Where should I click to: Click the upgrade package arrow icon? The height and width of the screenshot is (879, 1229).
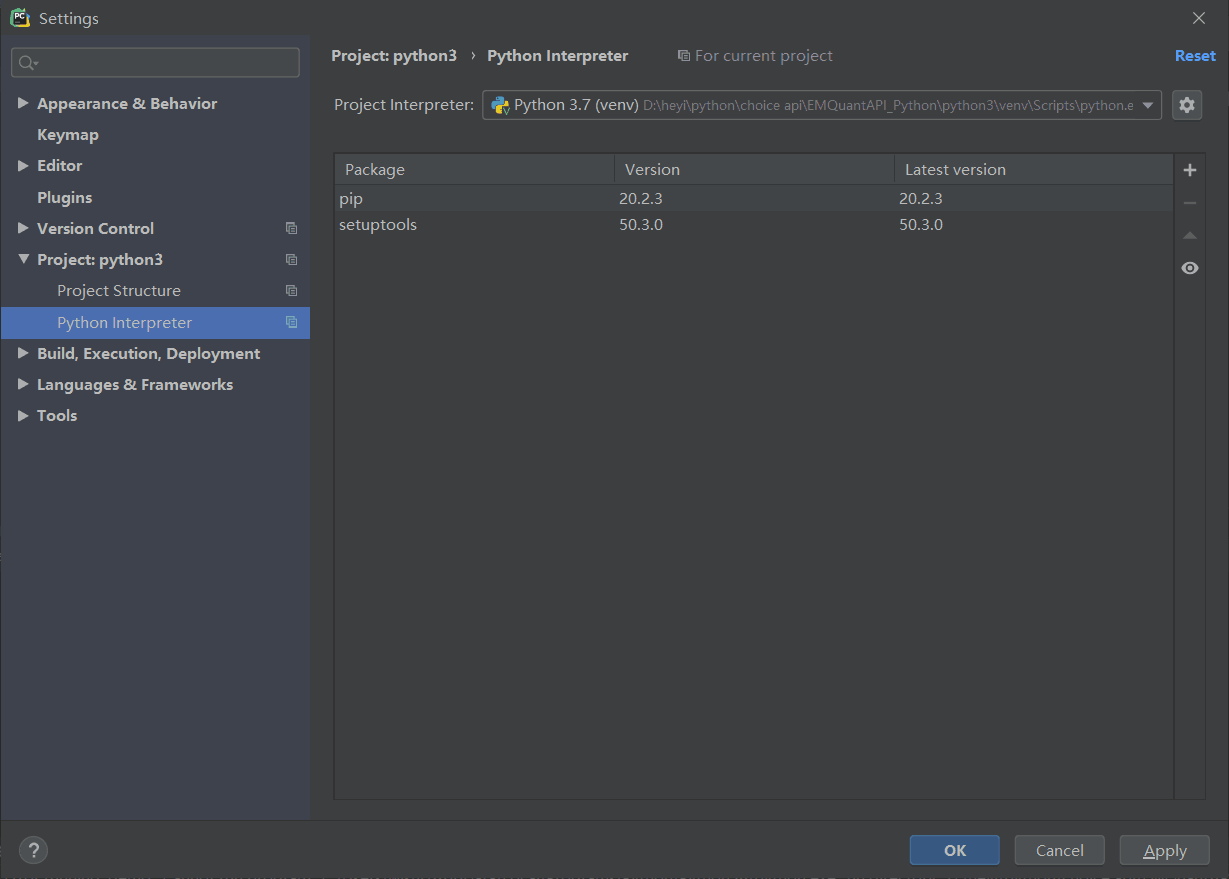pos(1189,236)
